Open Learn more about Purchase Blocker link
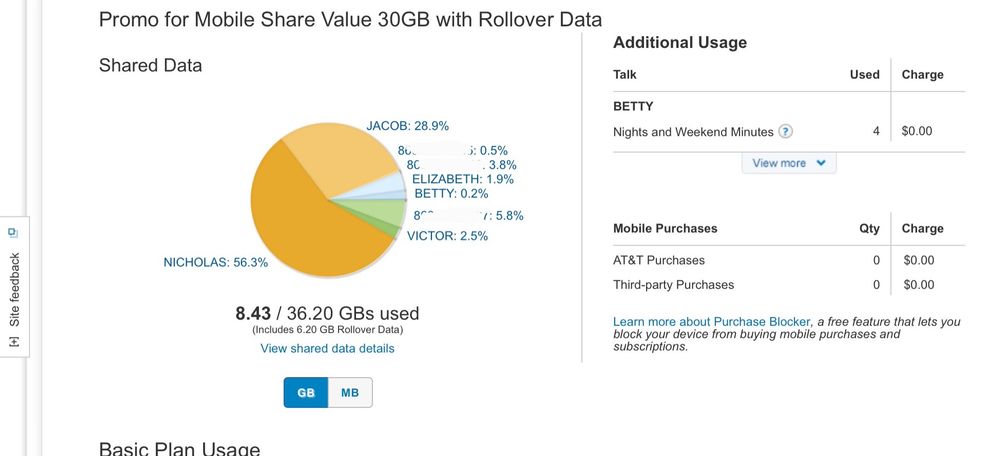Viewport: 999px width, 456px height. click(x=712, y=322)
